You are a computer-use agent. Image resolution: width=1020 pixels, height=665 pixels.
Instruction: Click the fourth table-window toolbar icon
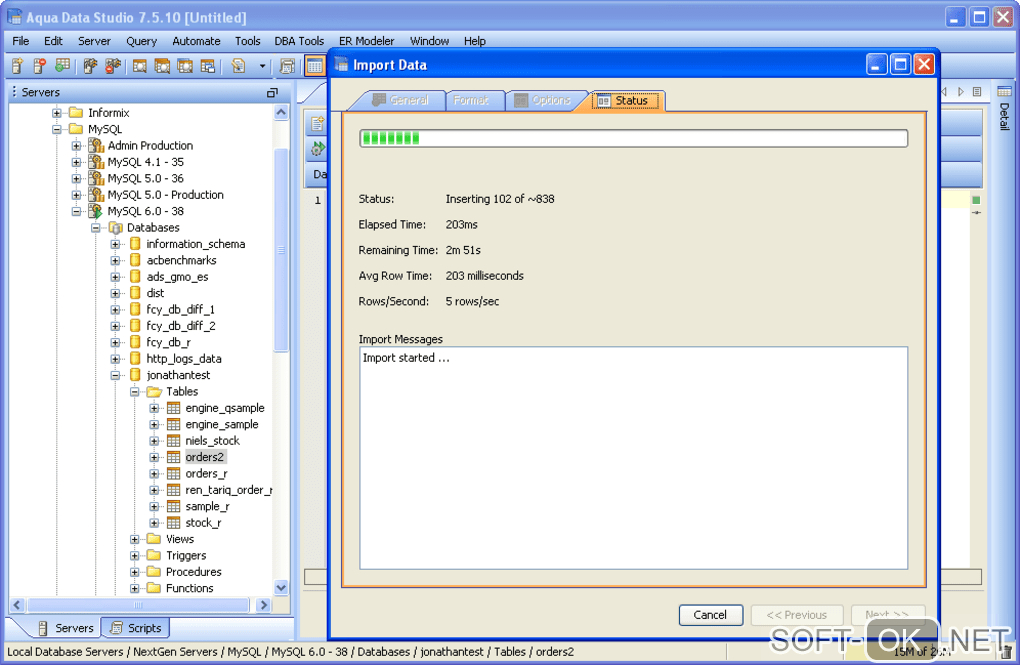coord(208,66)
